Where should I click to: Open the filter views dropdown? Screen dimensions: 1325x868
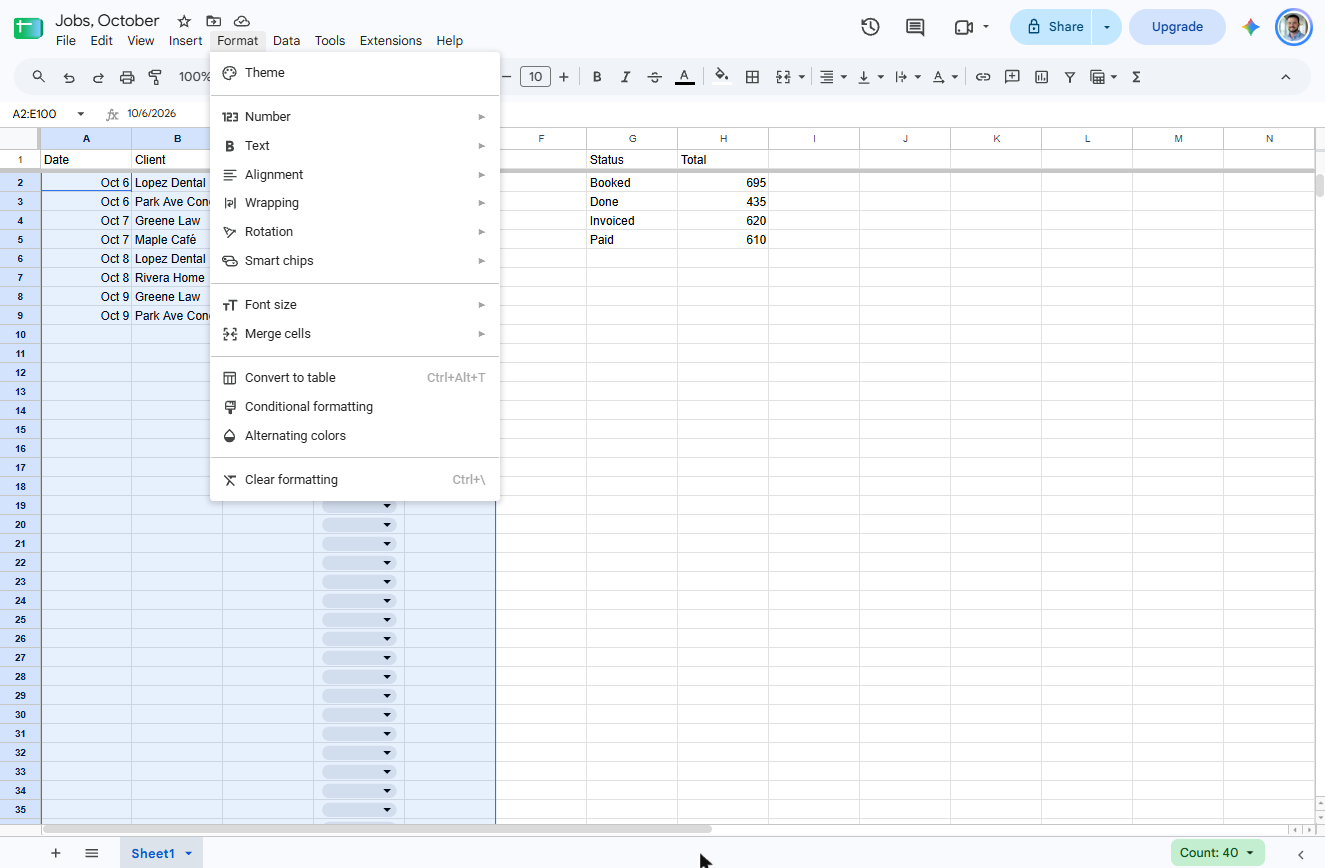(1103, 77)
